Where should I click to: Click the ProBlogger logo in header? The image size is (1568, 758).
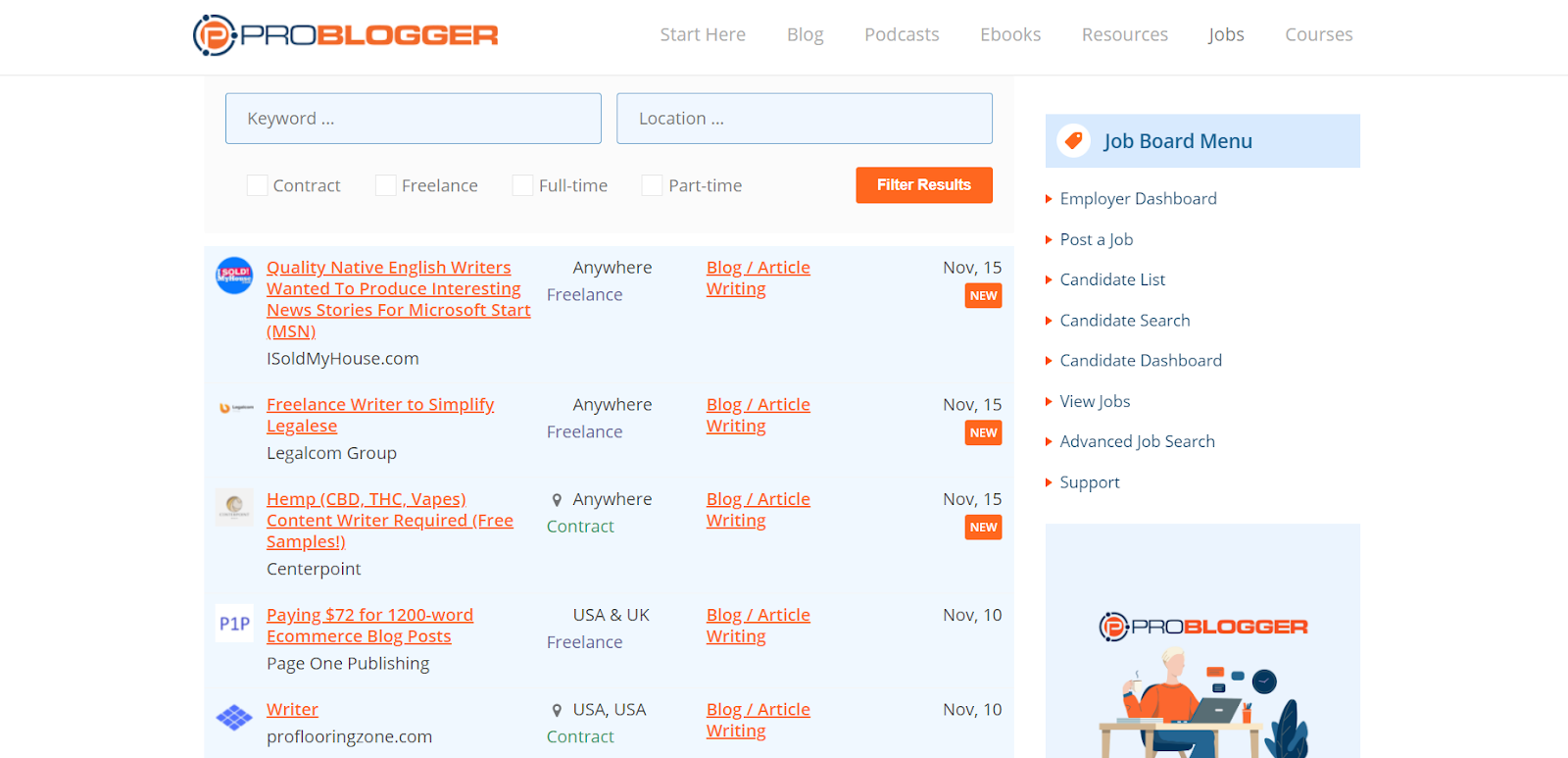pyautogui.click(x=345, y=35)
